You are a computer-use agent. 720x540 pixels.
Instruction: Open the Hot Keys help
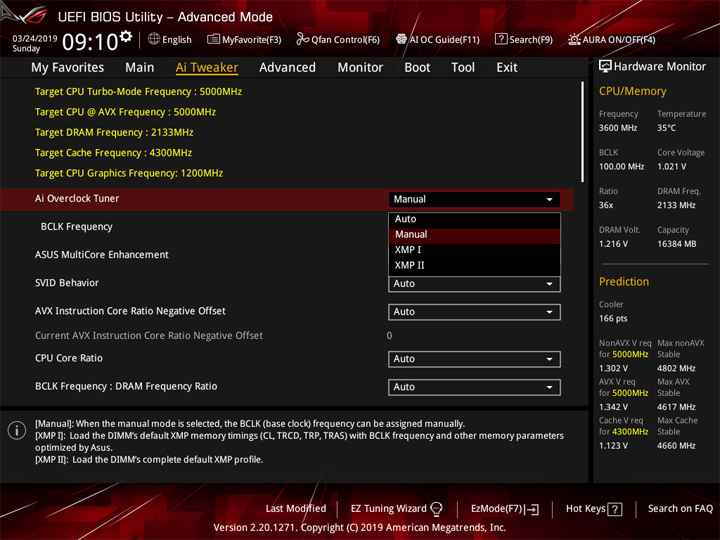(594, 509)
